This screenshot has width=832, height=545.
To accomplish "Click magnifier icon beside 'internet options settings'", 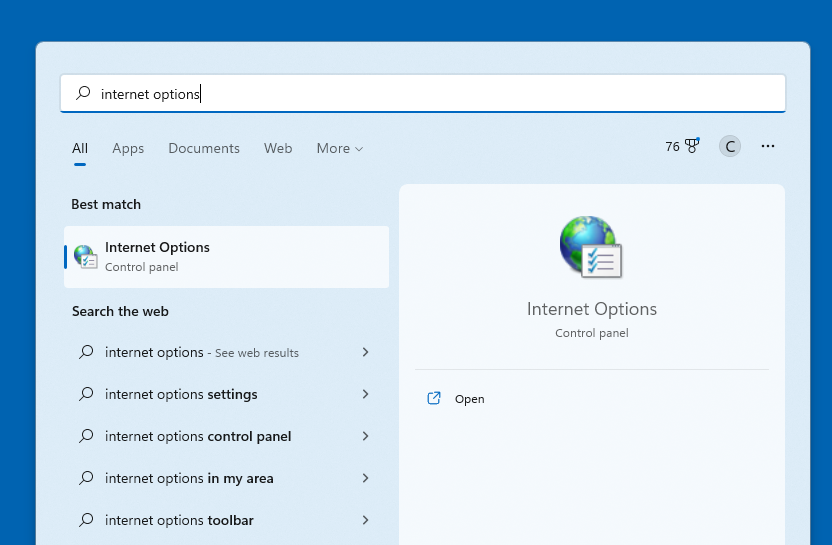I will pyautogui.click(x=86, y=394).
